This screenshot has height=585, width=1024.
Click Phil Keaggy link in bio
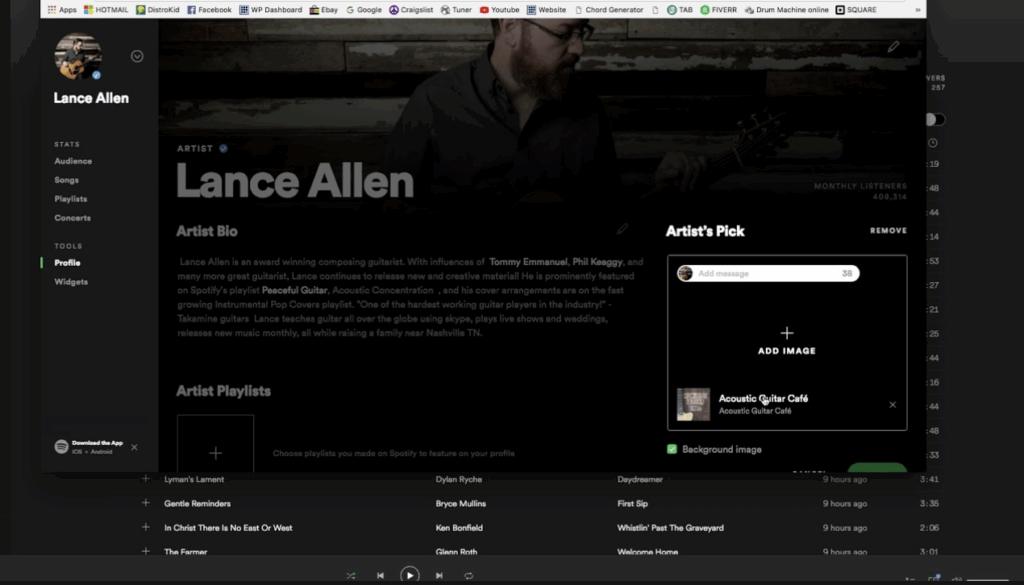click(598, 262)
